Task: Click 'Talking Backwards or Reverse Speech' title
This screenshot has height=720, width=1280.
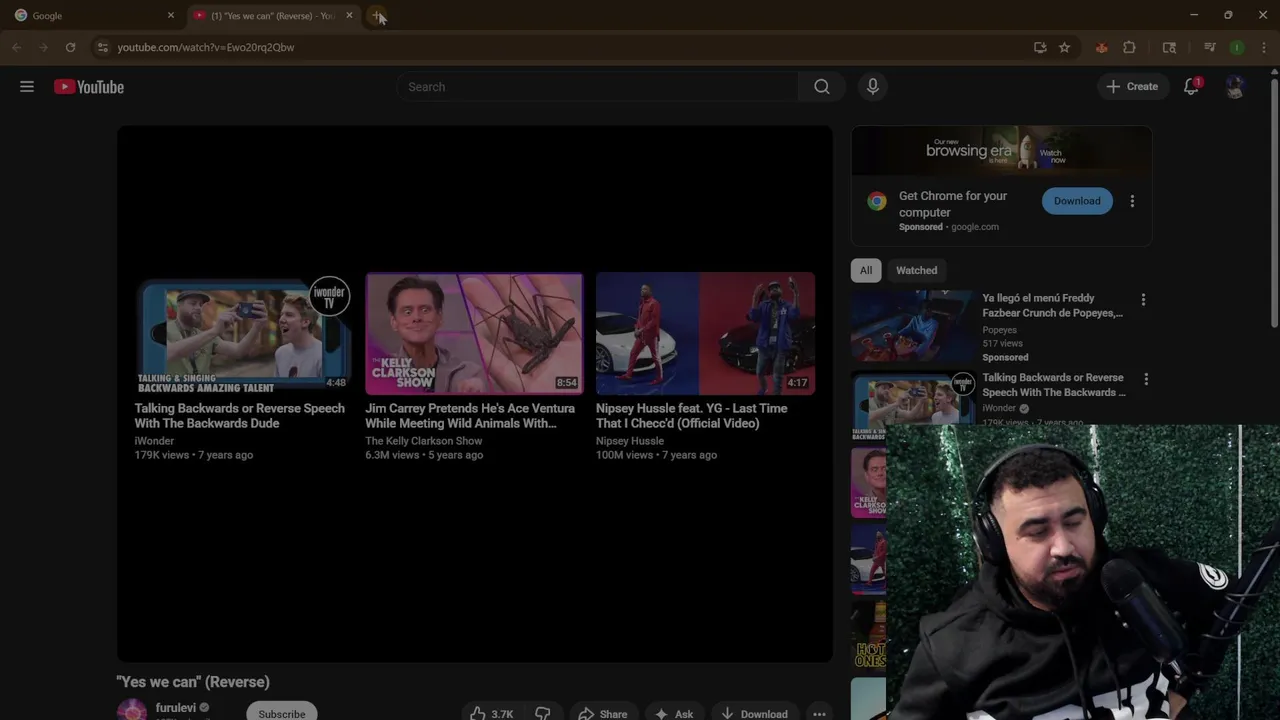Action: [x=240, y=416]
